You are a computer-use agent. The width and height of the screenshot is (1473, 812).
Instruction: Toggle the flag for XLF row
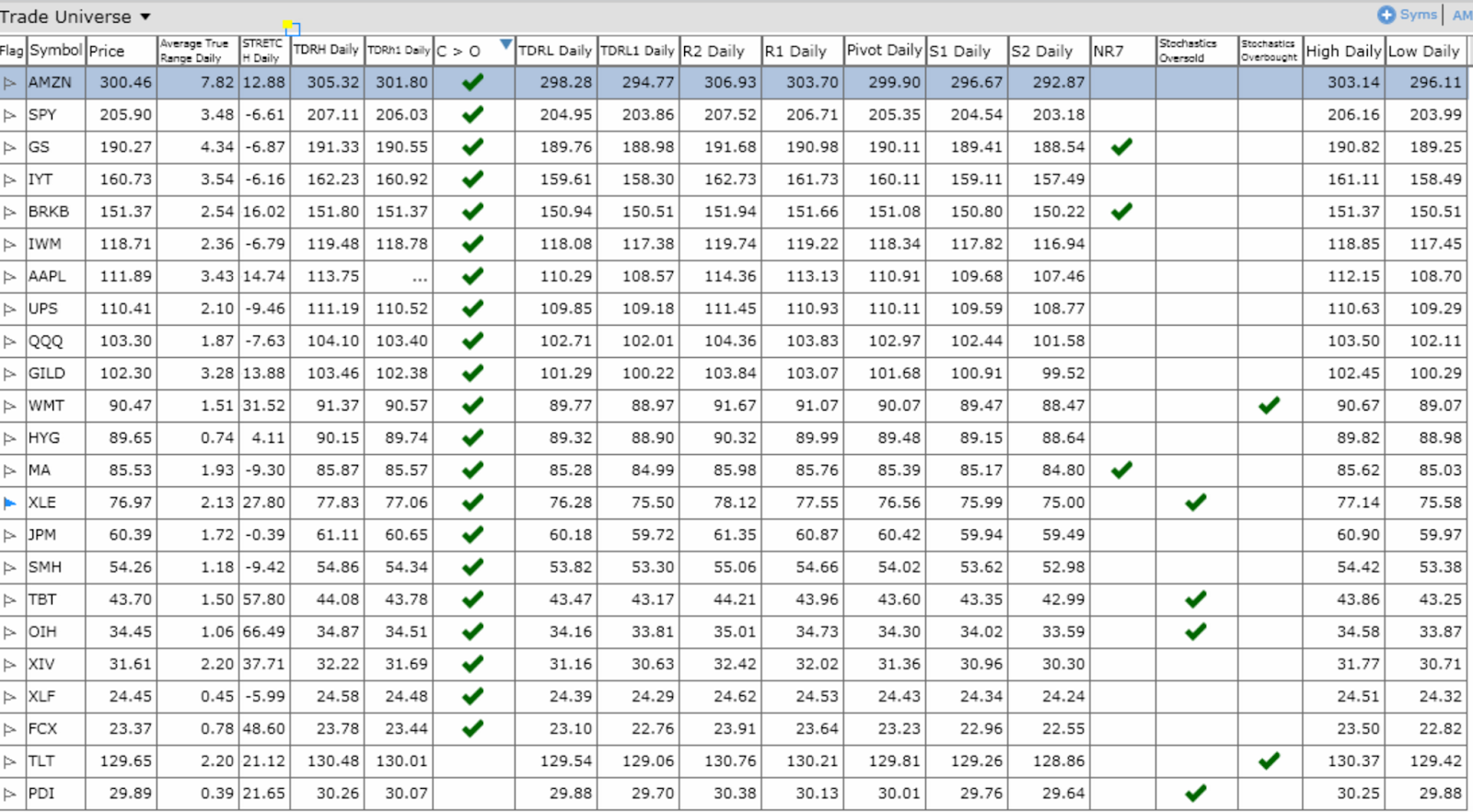click(10, 697)
